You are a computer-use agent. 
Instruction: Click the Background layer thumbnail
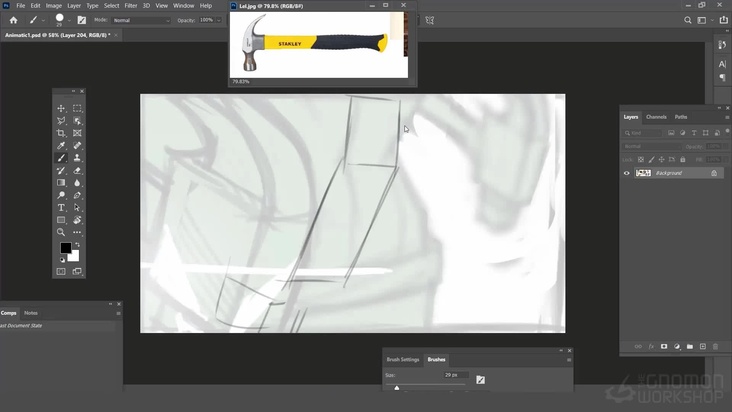coord(643,173)
